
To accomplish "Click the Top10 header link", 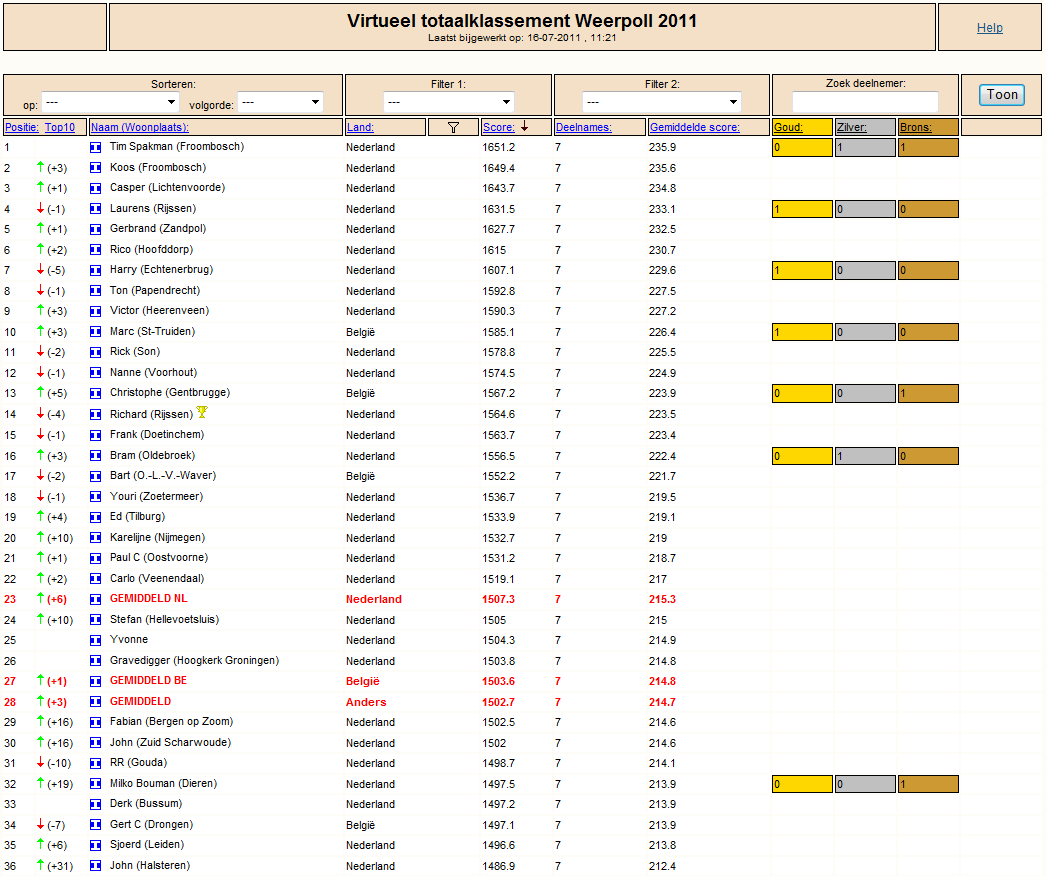I will click(x=60, y=127).
